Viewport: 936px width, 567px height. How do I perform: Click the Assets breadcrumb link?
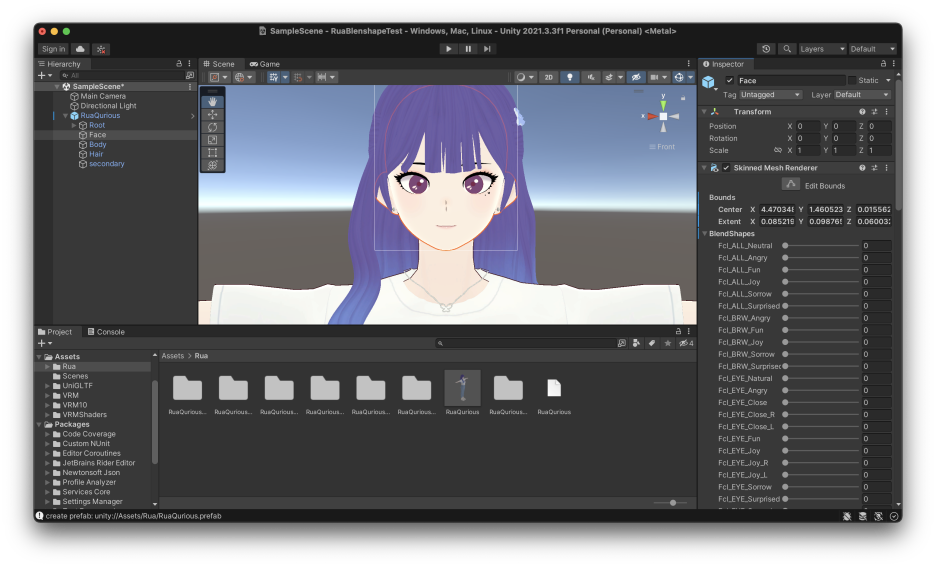(173, 356)
